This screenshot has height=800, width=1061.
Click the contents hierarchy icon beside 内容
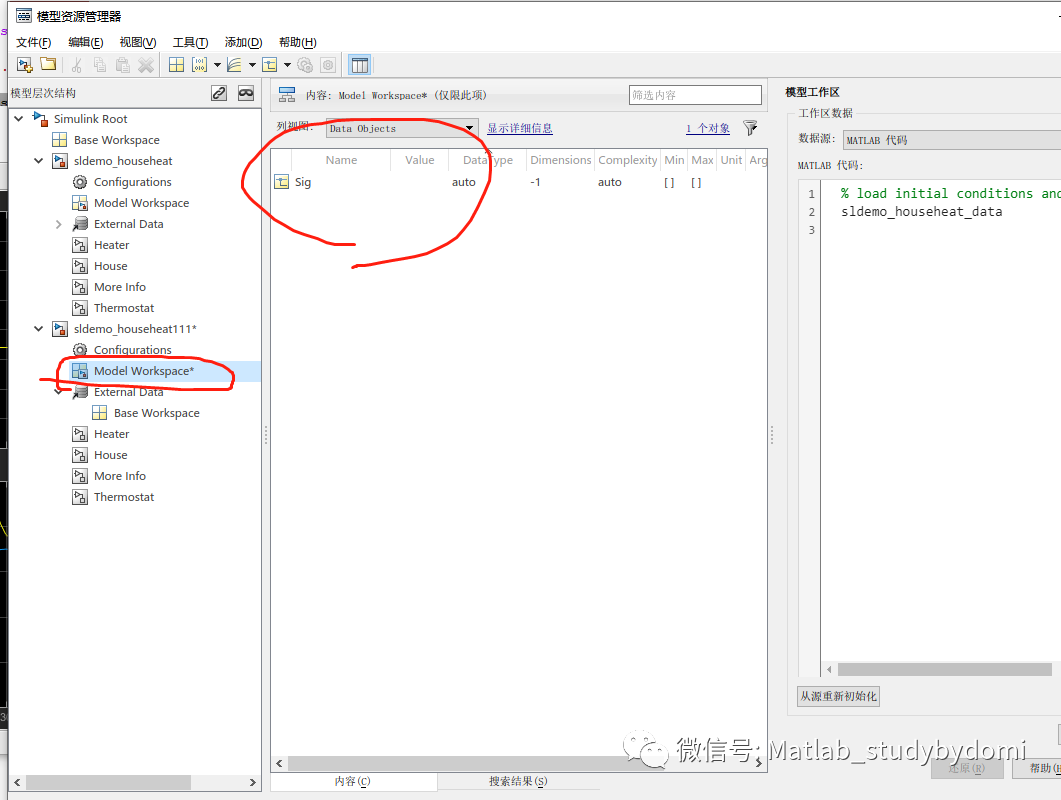coord(287,95)
